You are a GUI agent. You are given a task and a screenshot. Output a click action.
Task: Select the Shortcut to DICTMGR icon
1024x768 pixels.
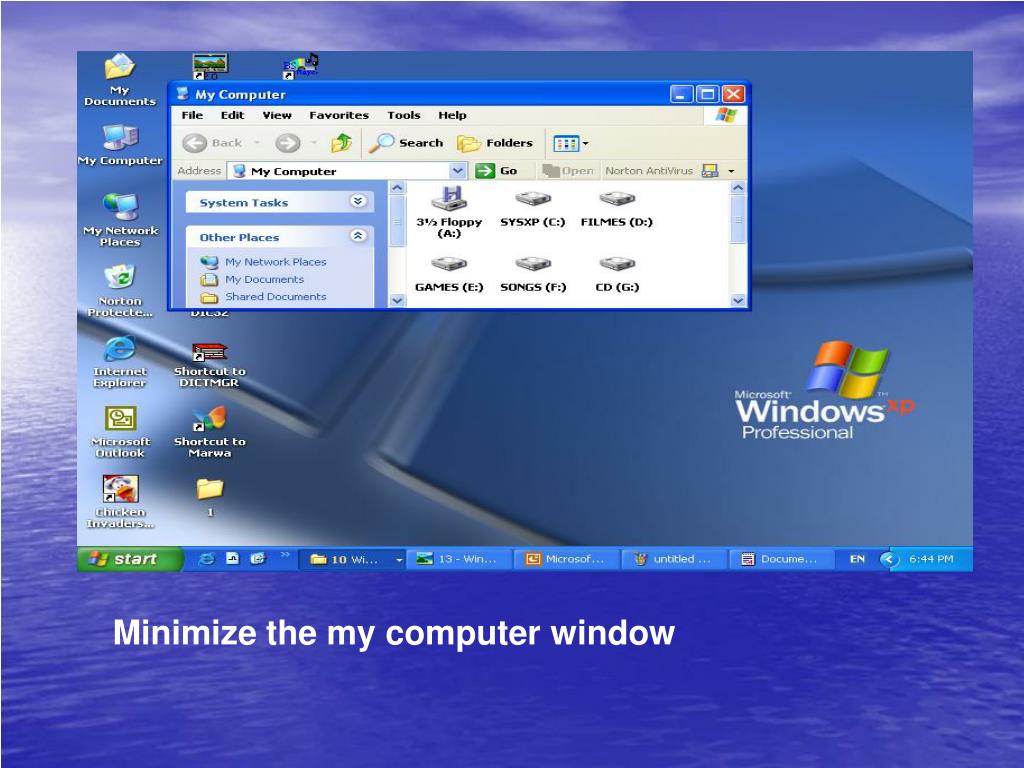click(x=210, y=364)
